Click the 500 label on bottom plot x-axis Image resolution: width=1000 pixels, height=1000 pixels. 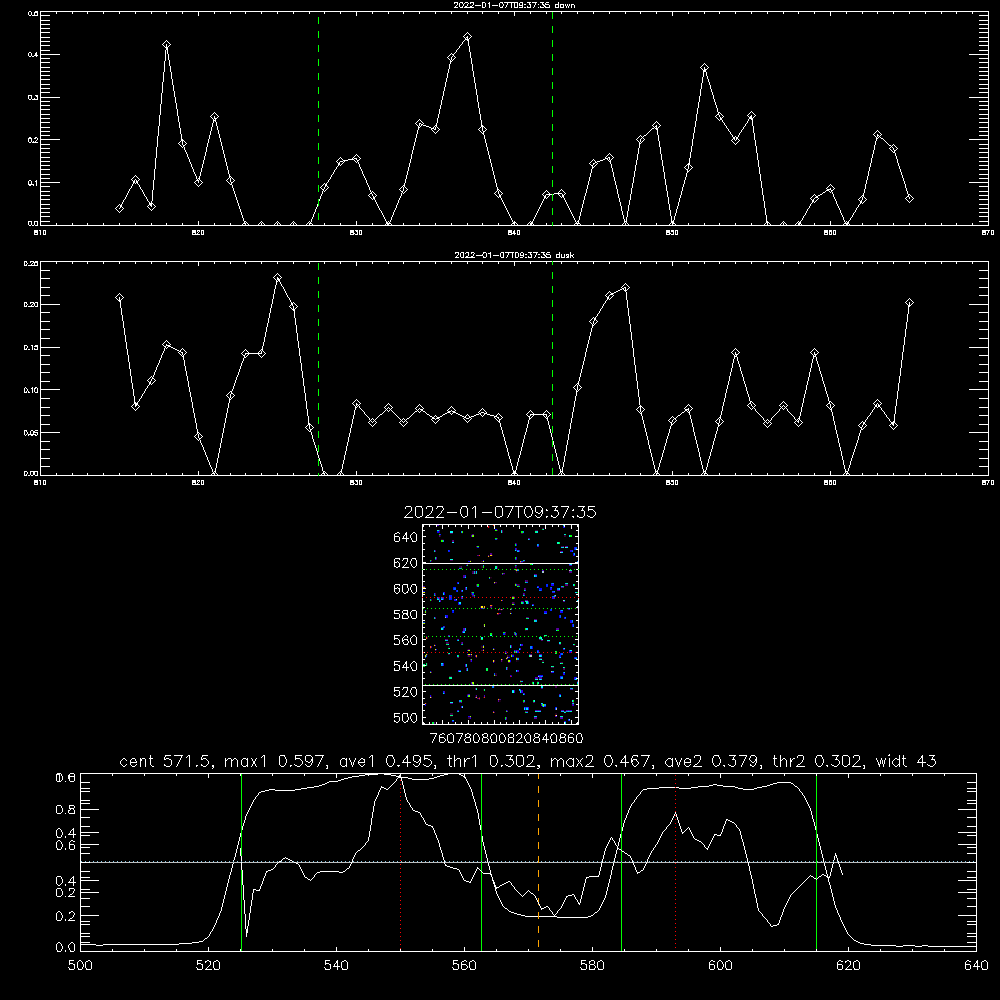click(x=80, y=966)
